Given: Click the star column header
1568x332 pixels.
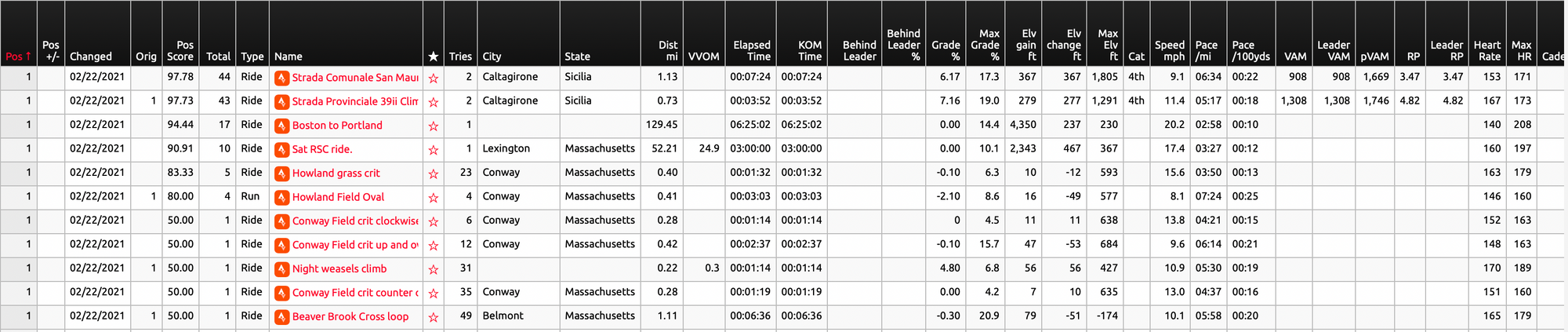Looking at the screenshot, I should point(434,57).
